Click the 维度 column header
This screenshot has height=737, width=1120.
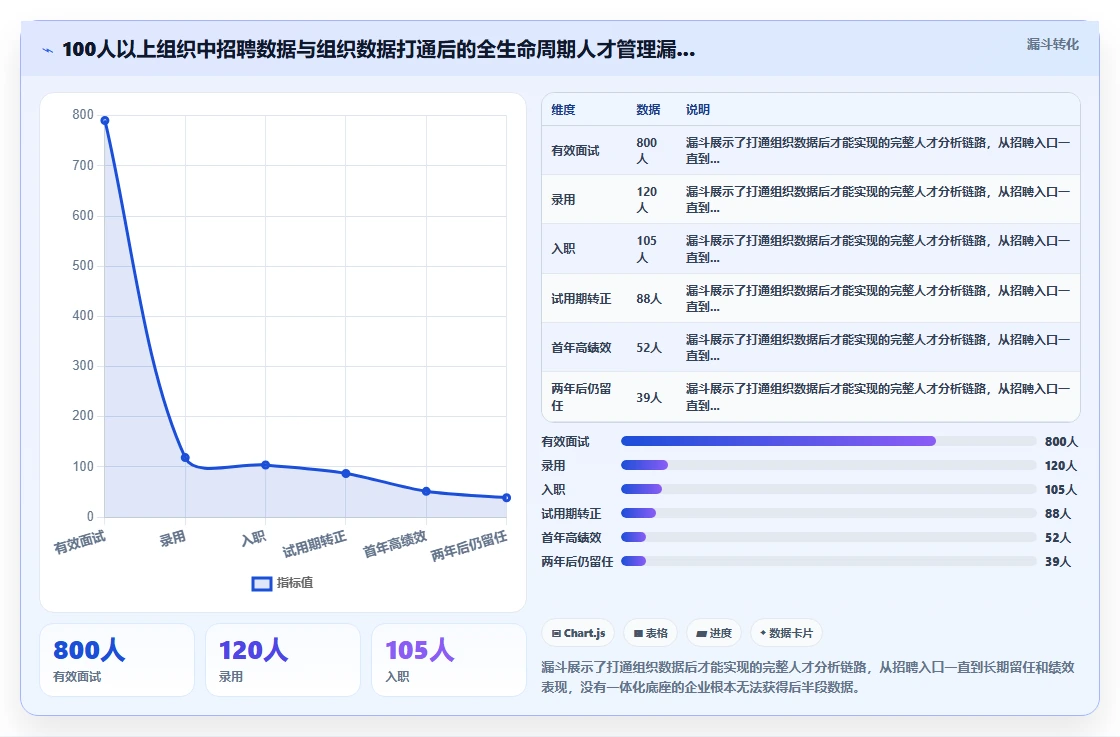[x=563, y=110]
